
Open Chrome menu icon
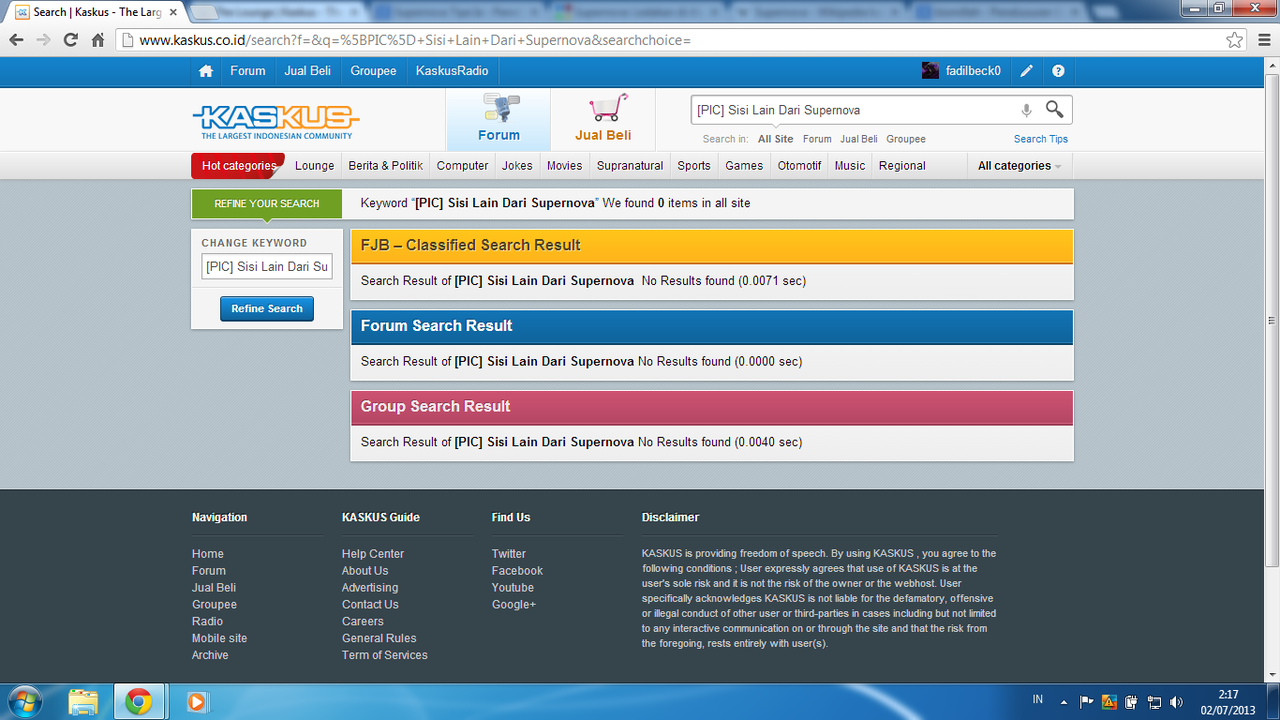click(1262, 40)
